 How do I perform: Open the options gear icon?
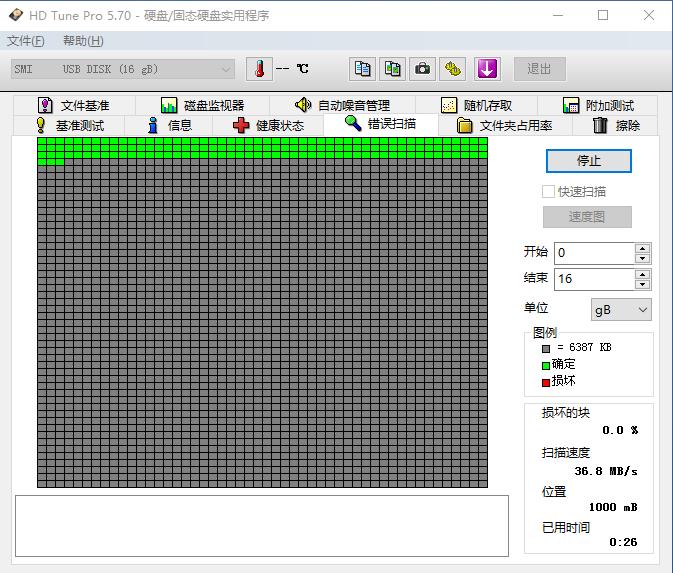tap(452, 69)
